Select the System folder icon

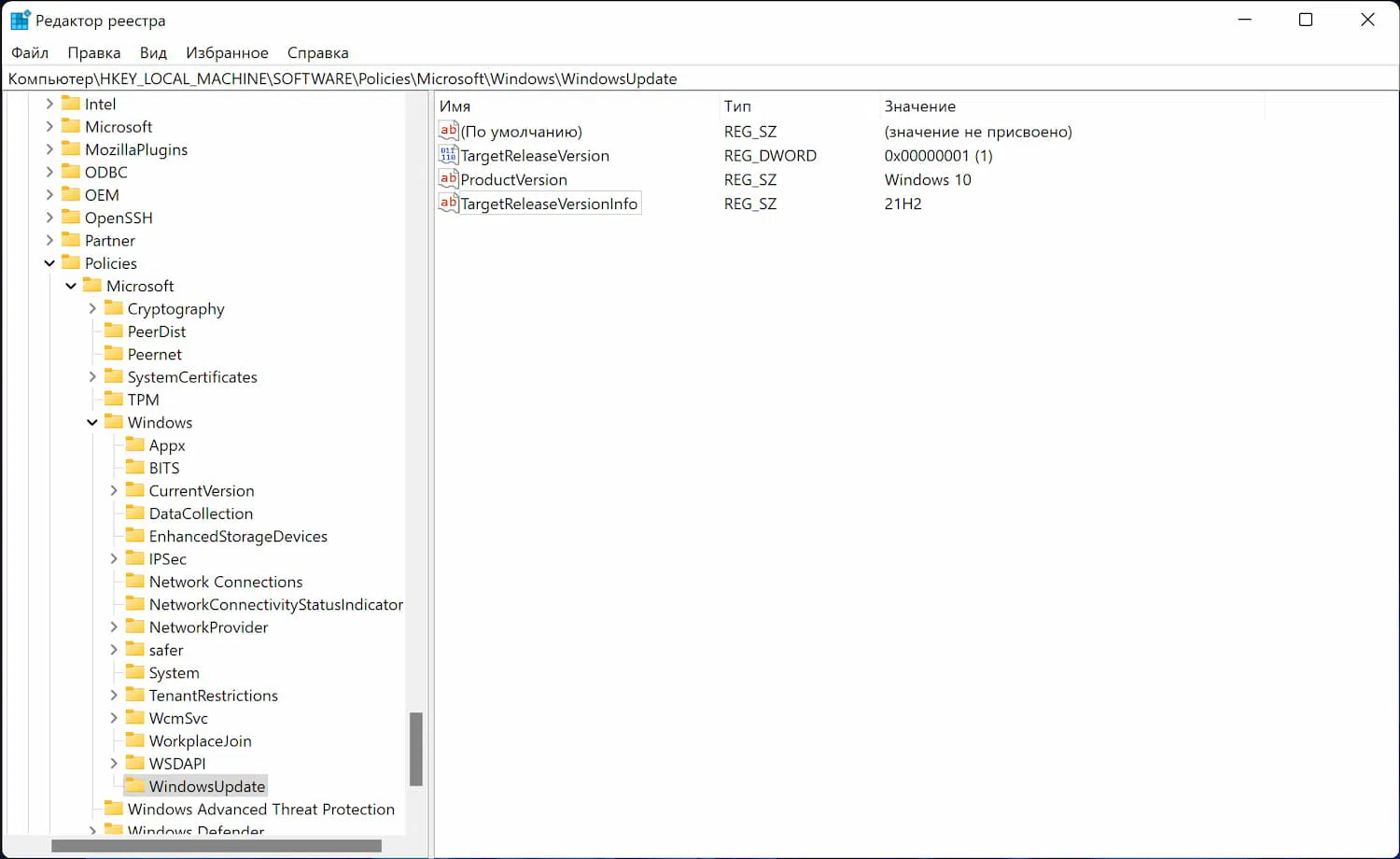(x=135, y=671)
